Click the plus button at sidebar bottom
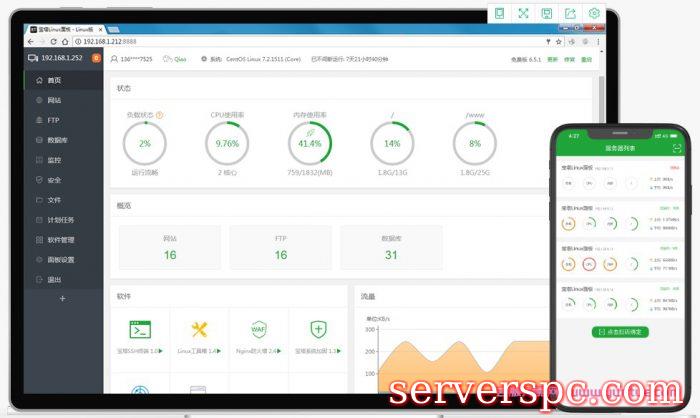The height and width of the screenshot is (418, 700). (62, 298)
